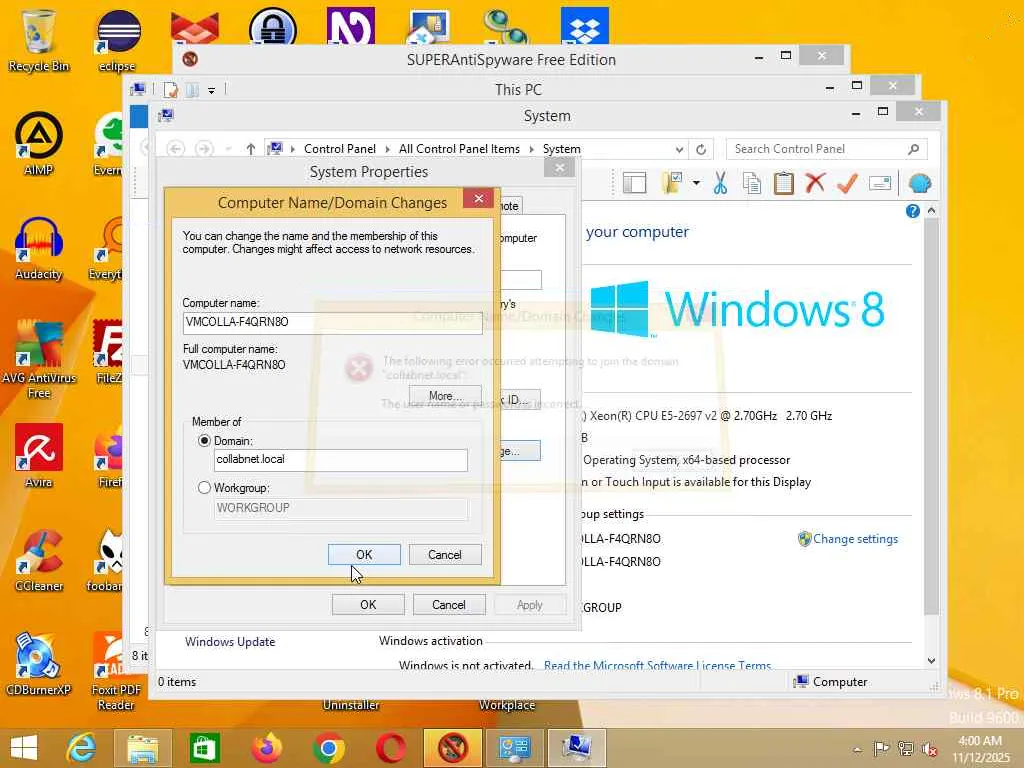1024x768 pixels.
Task: Click the Computer name text field
Action: pyautogui.click(x=332, y=323)
